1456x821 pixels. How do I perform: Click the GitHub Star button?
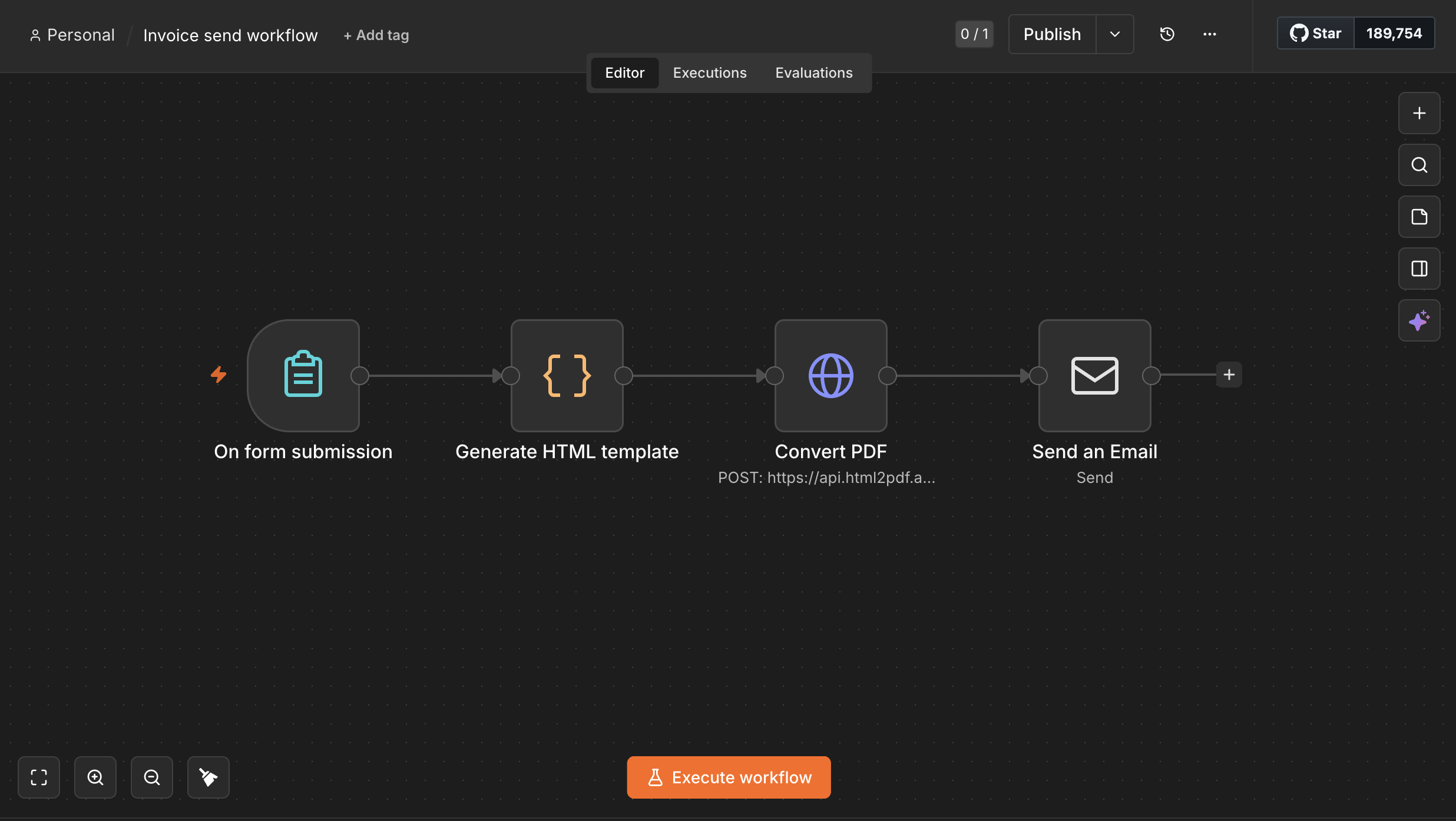[1316, 34]
